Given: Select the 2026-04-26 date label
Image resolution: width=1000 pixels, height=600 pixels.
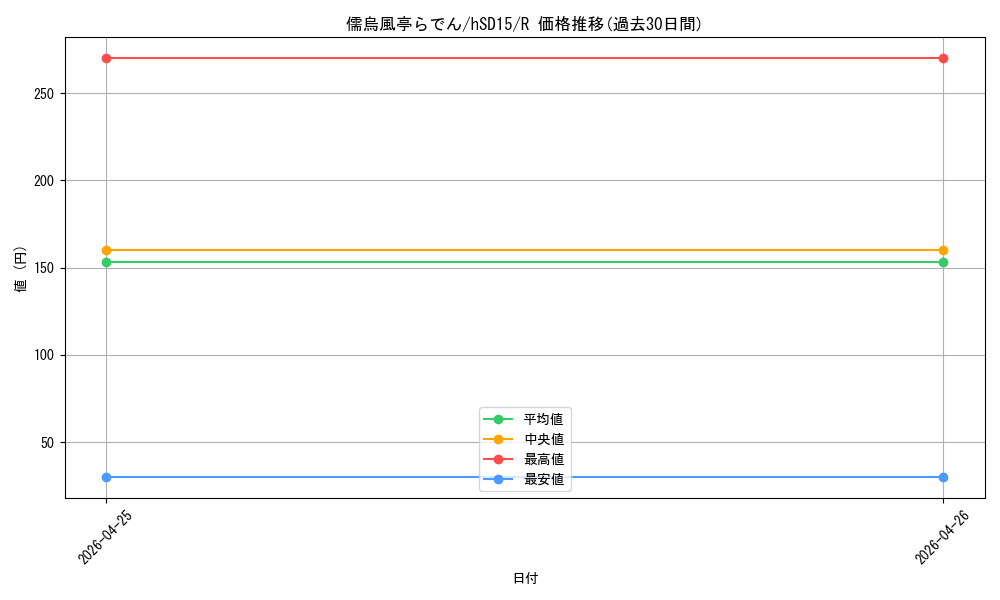Looking at the screenshot, I should (x=941, y=538).
